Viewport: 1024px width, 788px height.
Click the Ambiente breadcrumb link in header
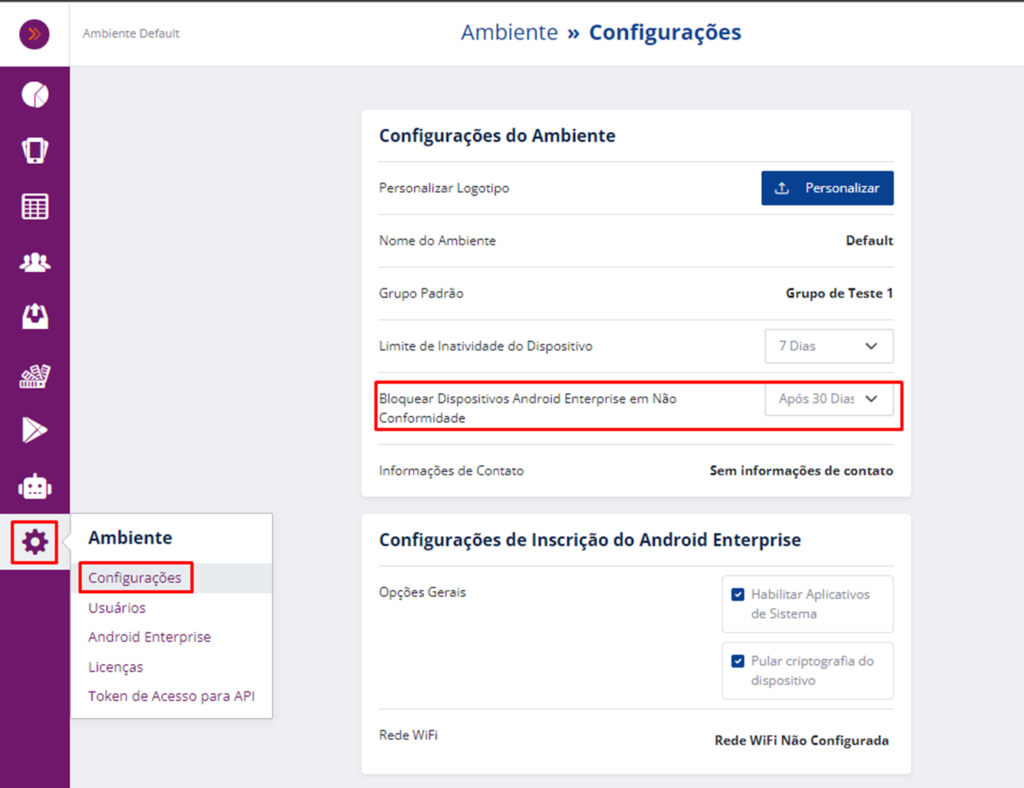509,32
